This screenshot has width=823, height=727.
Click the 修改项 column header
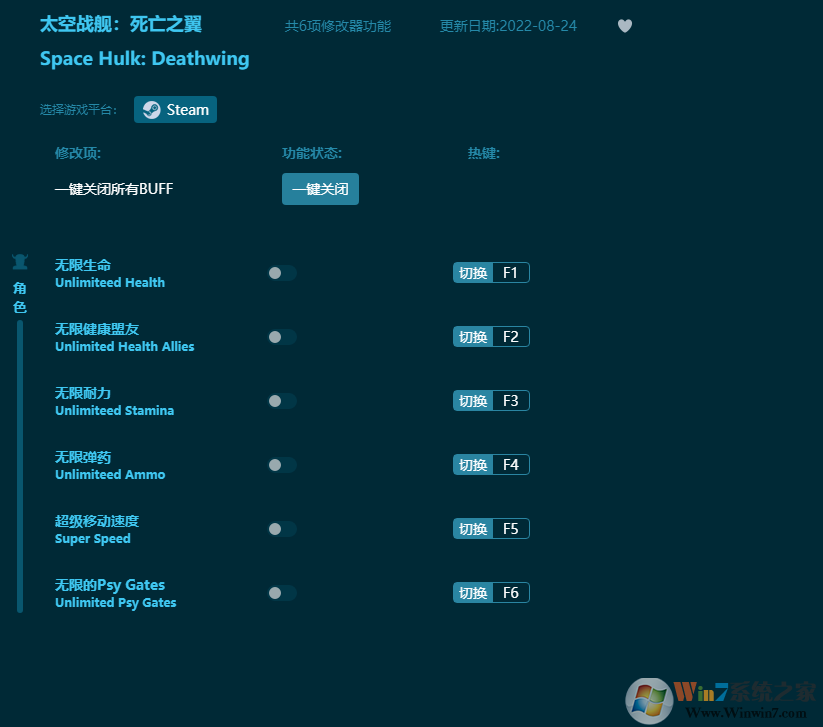[78, 153]
